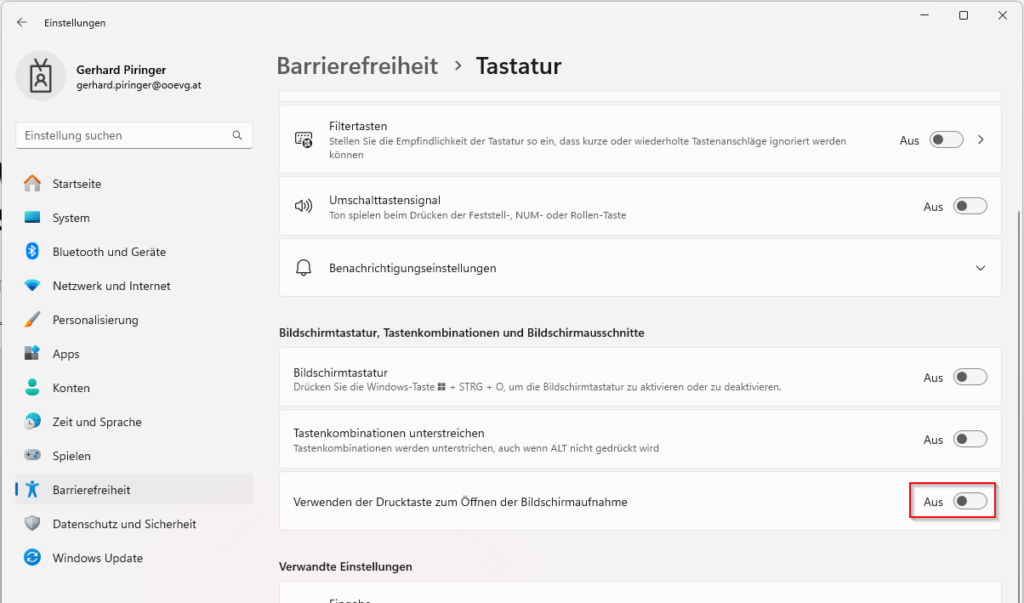Open the Apps settings category
The height and width of the screenshot is (603, 1024).
click(x=66, y=354)
